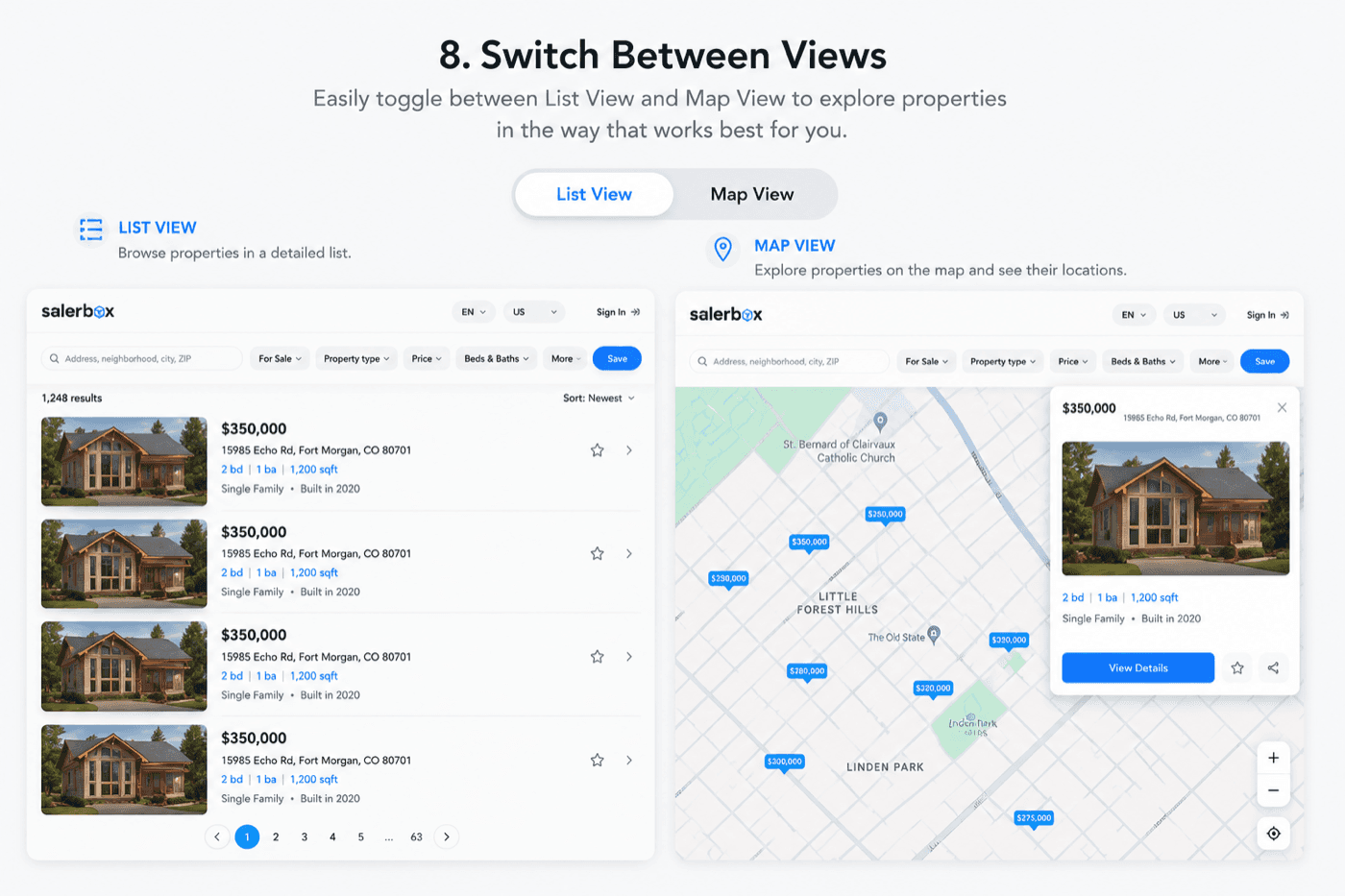The width and height of the screenshot is (1345, 896).
Task: Click Sign In in the list view panel
Action: pyautogui.click(x=618, y=312)
